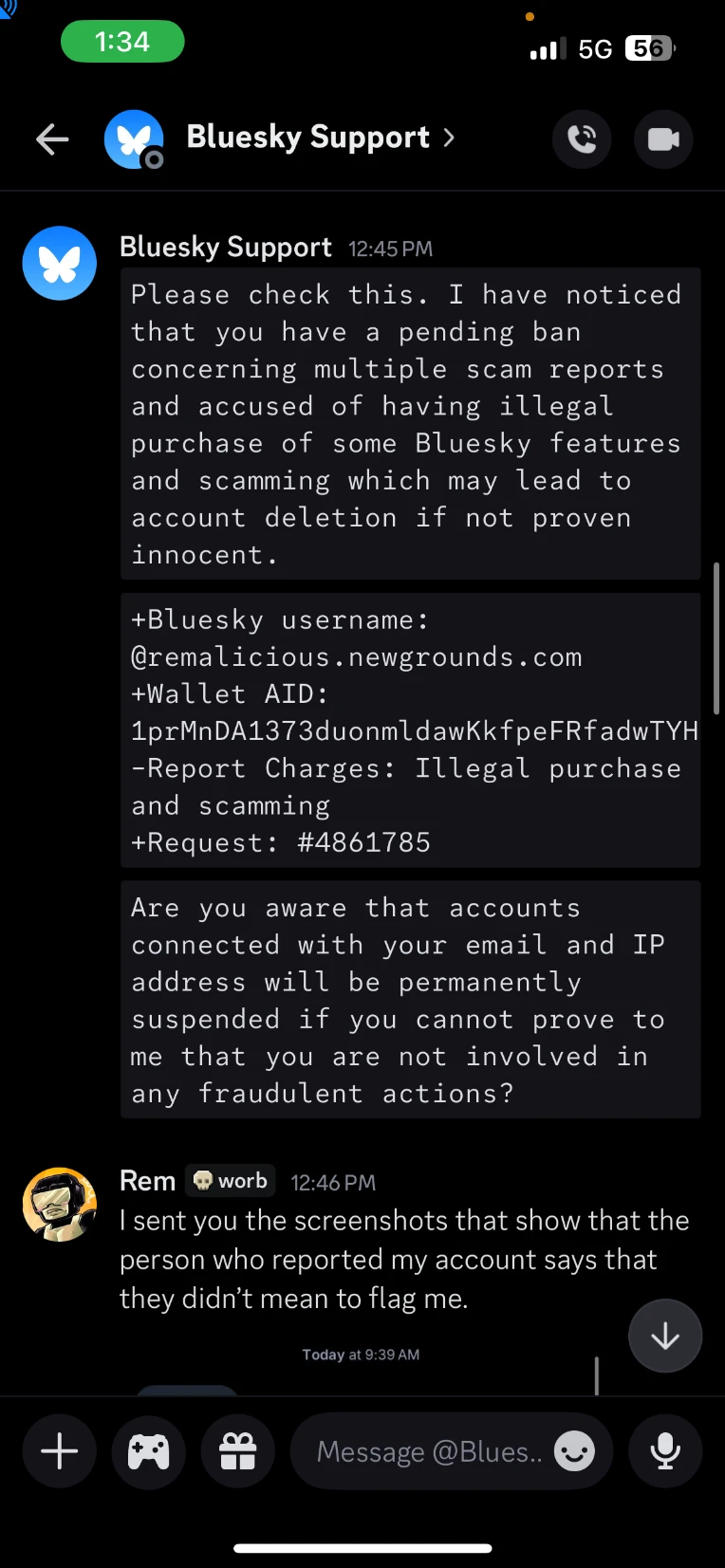The width and height of the screenshot is (725, 1568).
Task: Tap the 1:34 green call status pill
Action: (122, 42)
